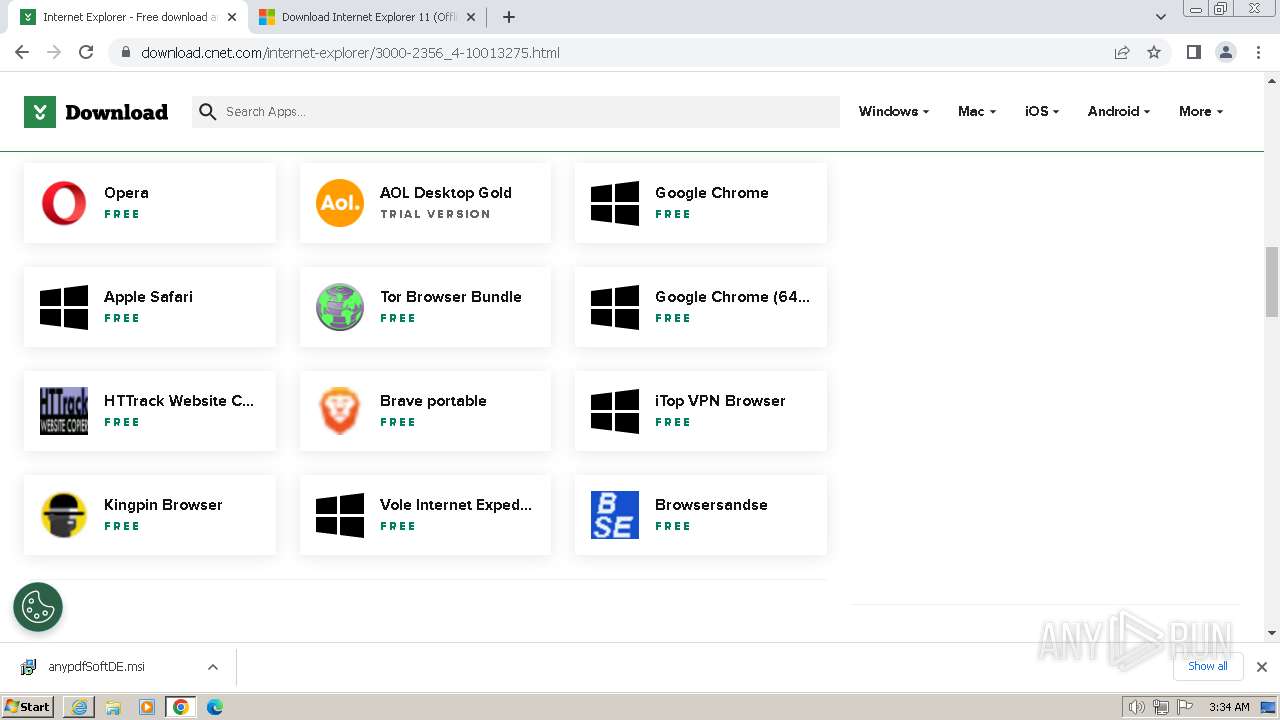
Task: Expand the More dropdown menu
Action: (1200, 111)
